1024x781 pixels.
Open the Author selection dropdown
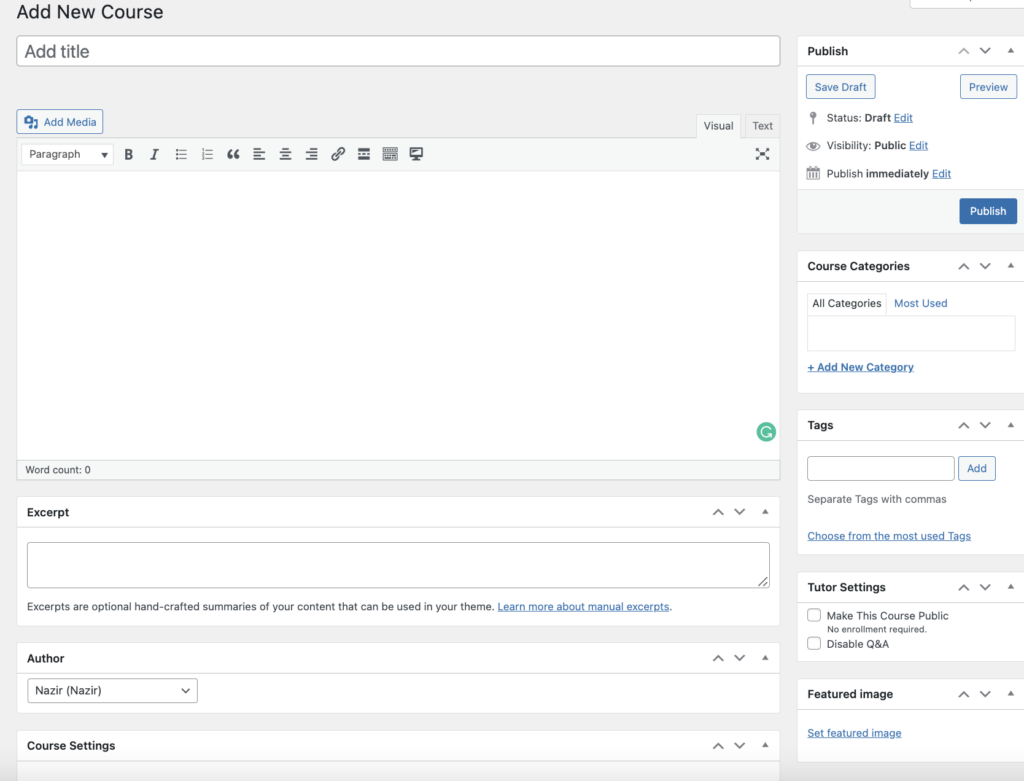click(x=112, y=690)
